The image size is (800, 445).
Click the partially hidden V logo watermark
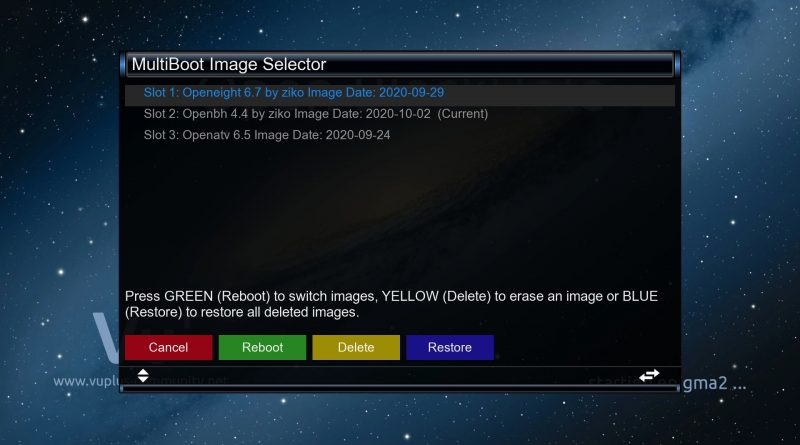106,338
